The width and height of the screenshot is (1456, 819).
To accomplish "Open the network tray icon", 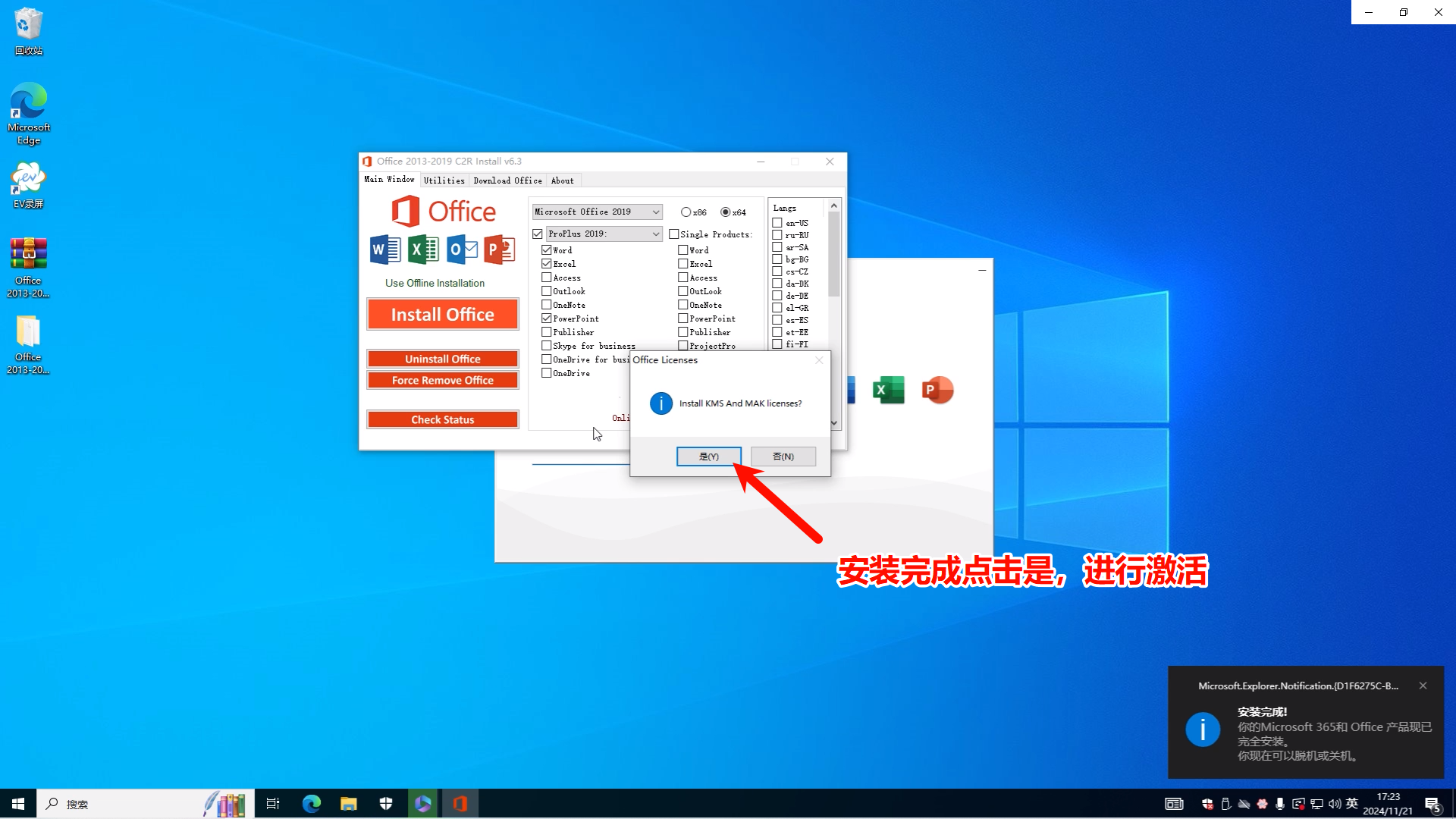I will [1316, 804].
